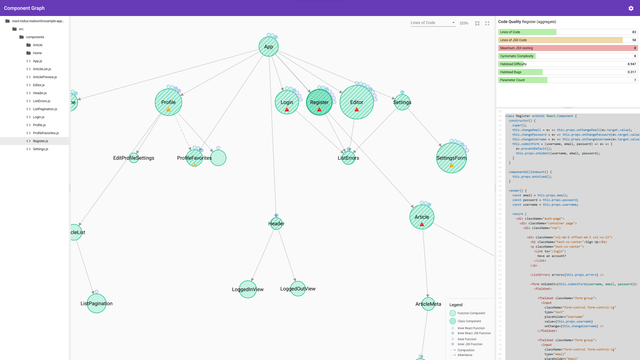This screenshot has height=360, width=640.
Task: Collapse the react-redux-realworld-example-app root folder
Action: coord(34,21)
